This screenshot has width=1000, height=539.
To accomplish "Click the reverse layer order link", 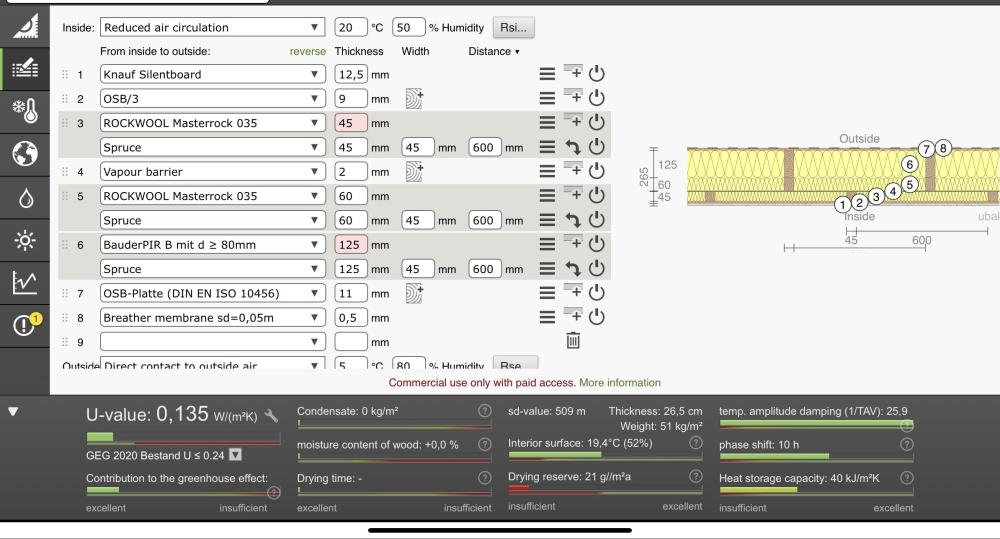I will (307, 51).
